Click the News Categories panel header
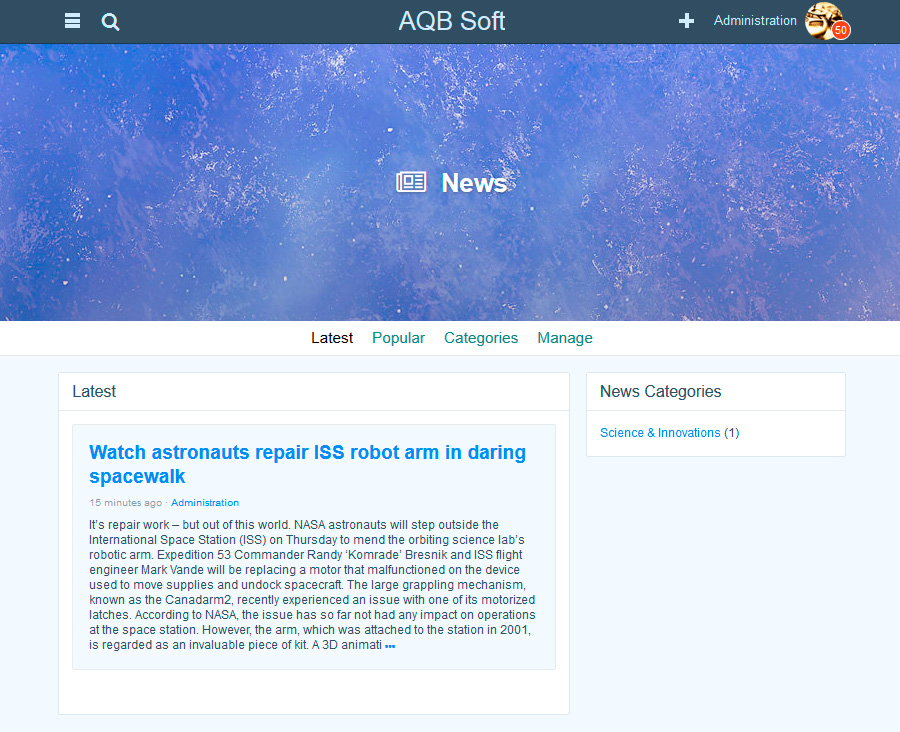 click(x=660, y=392)
